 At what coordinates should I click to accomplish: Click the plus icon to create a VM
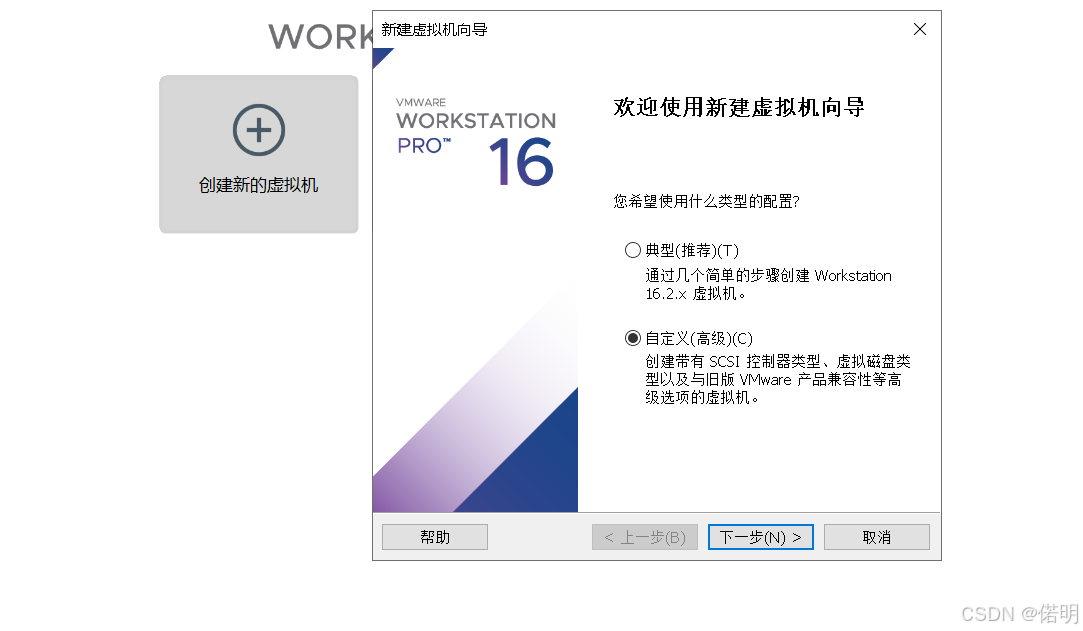[x=258, y=130]
